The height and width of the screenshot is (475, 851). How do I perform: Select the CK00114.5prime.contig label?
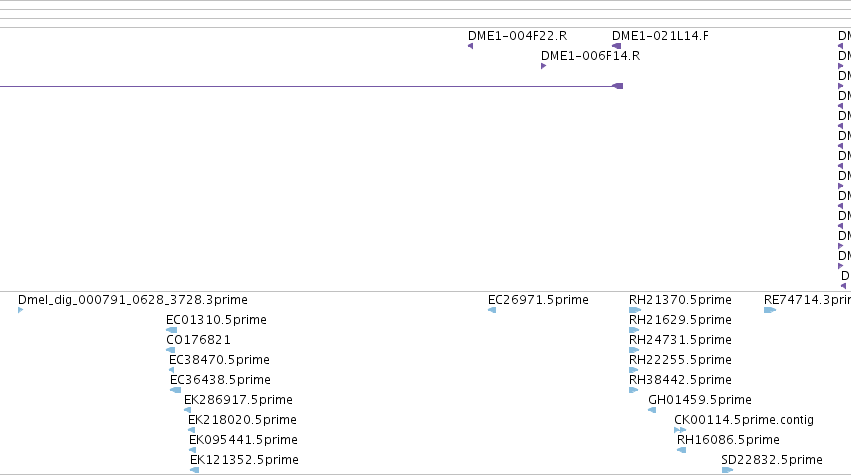click(744, 420)
